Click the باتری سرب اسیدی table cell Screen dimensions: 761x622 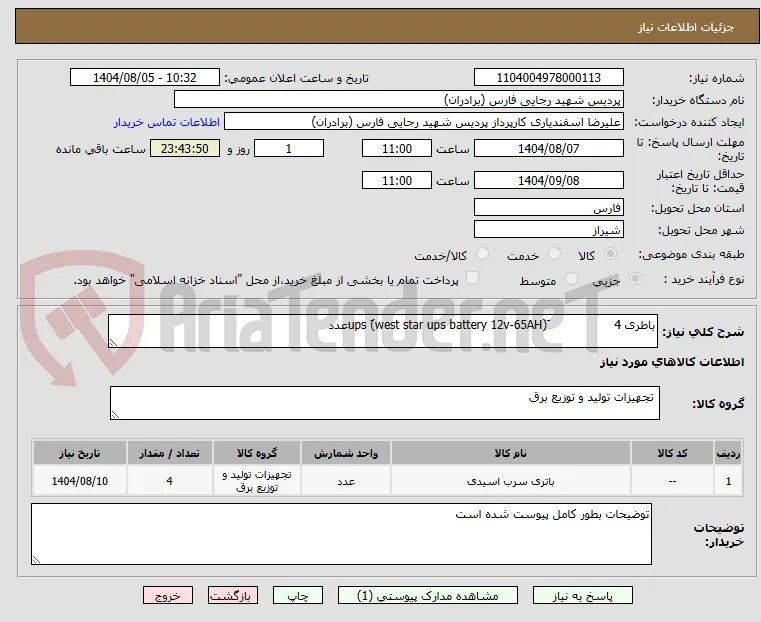(511, 481)
